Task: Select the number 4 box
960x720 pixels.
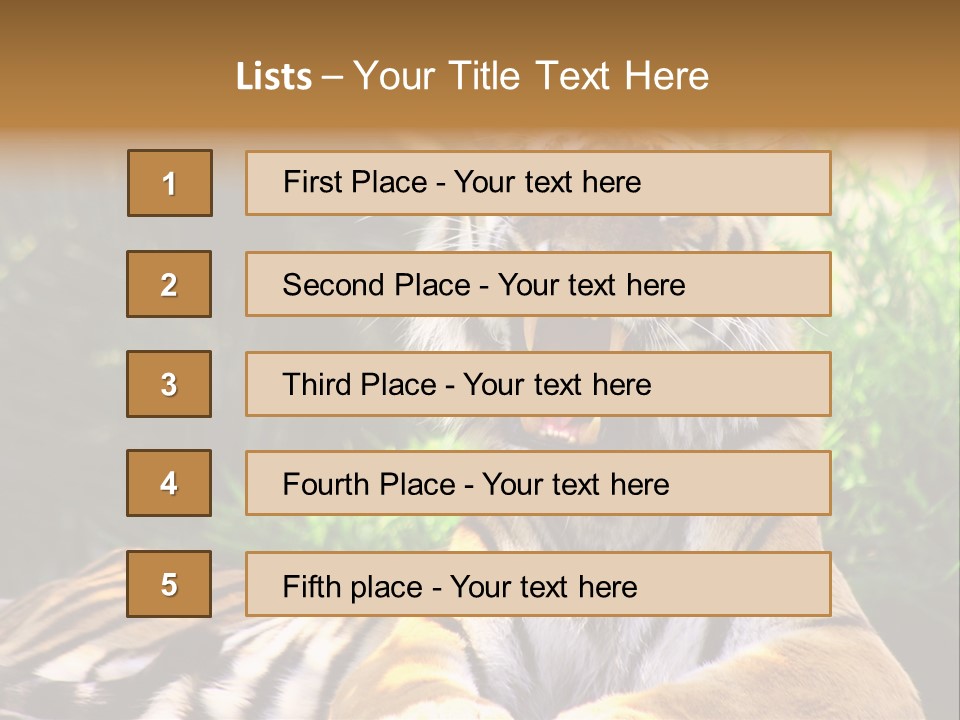Action: click(169, 483)
